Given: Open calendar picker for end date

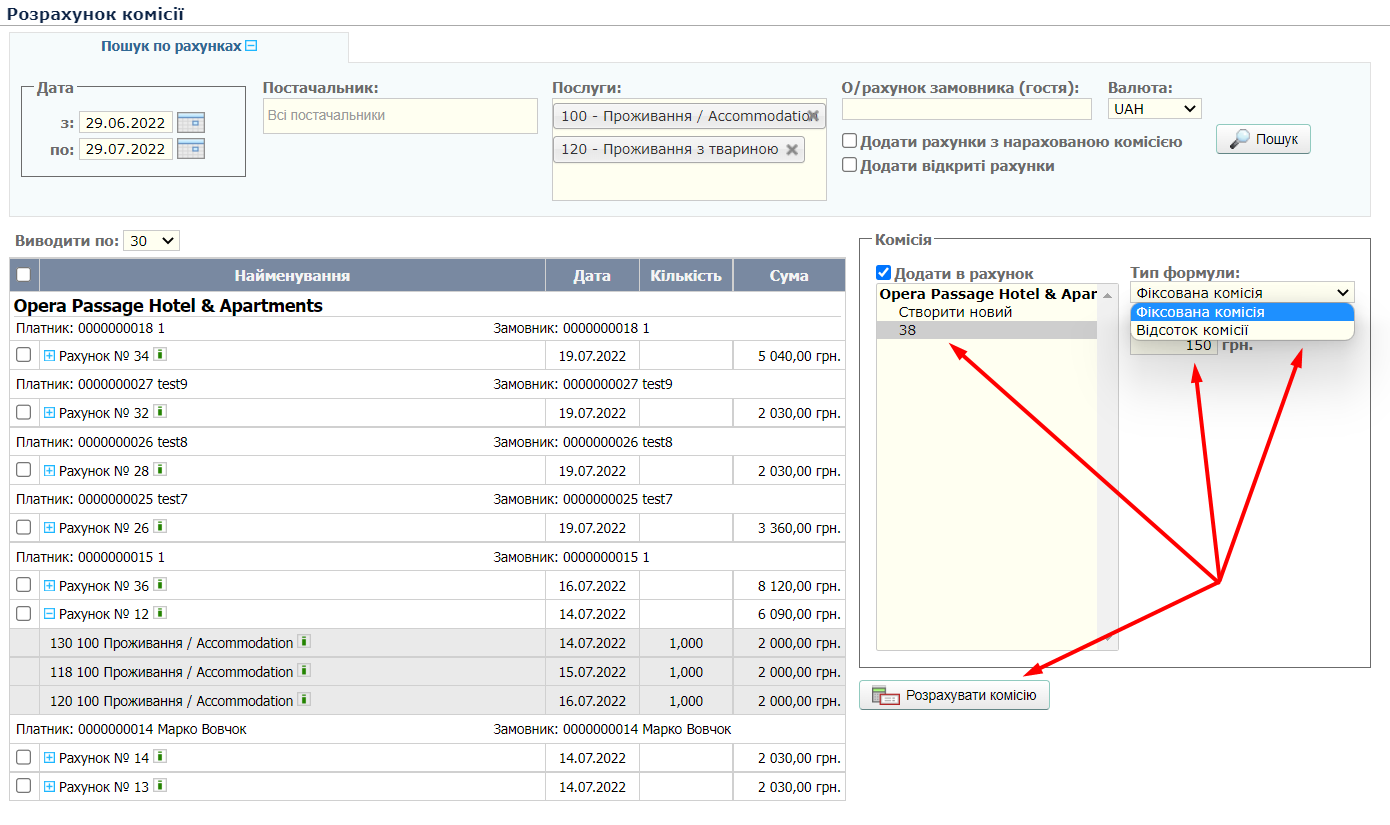Looking at the screenshot, I should pos(190,149).
